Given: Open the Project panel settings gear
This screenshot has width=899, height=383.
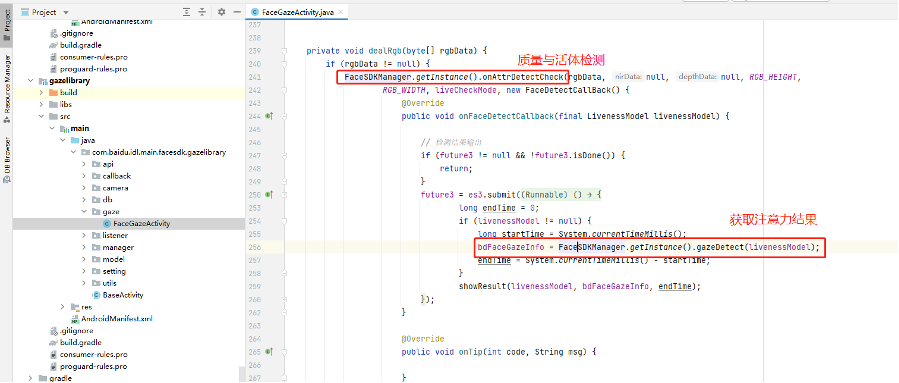Looking at the screenshot, I should [221, 12].
